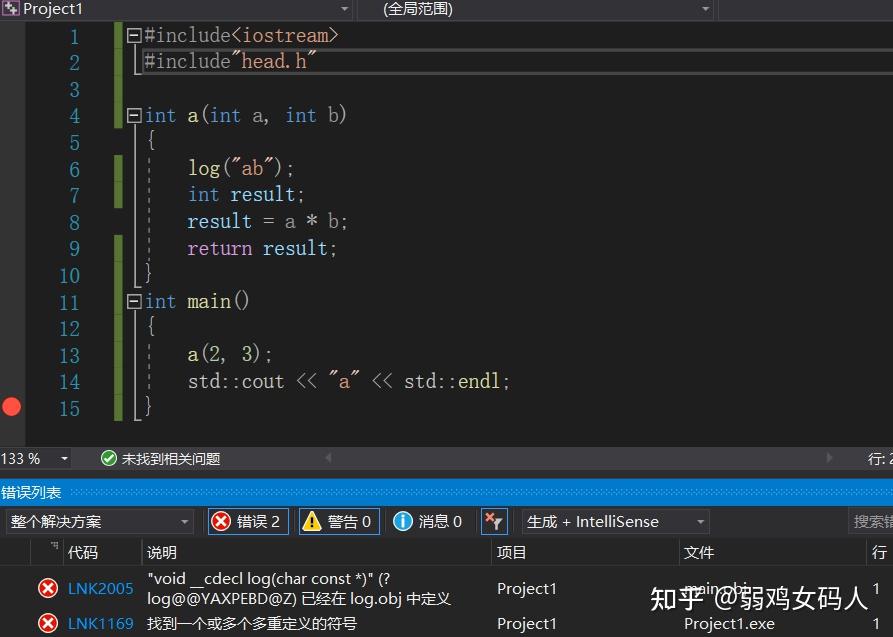Open the LNK2005 error code link
893x637 pixels.
coord(100,589)
